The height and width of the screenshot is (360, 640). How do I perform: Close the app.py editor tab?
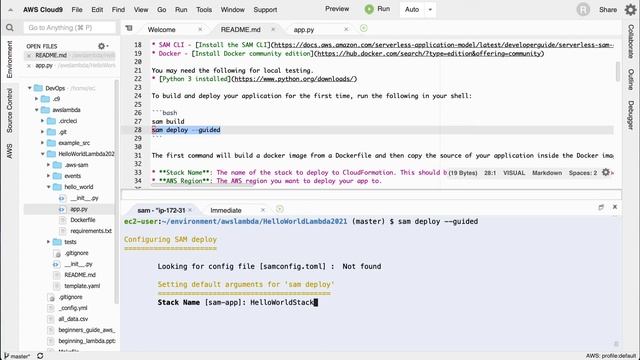coord(346,29)
